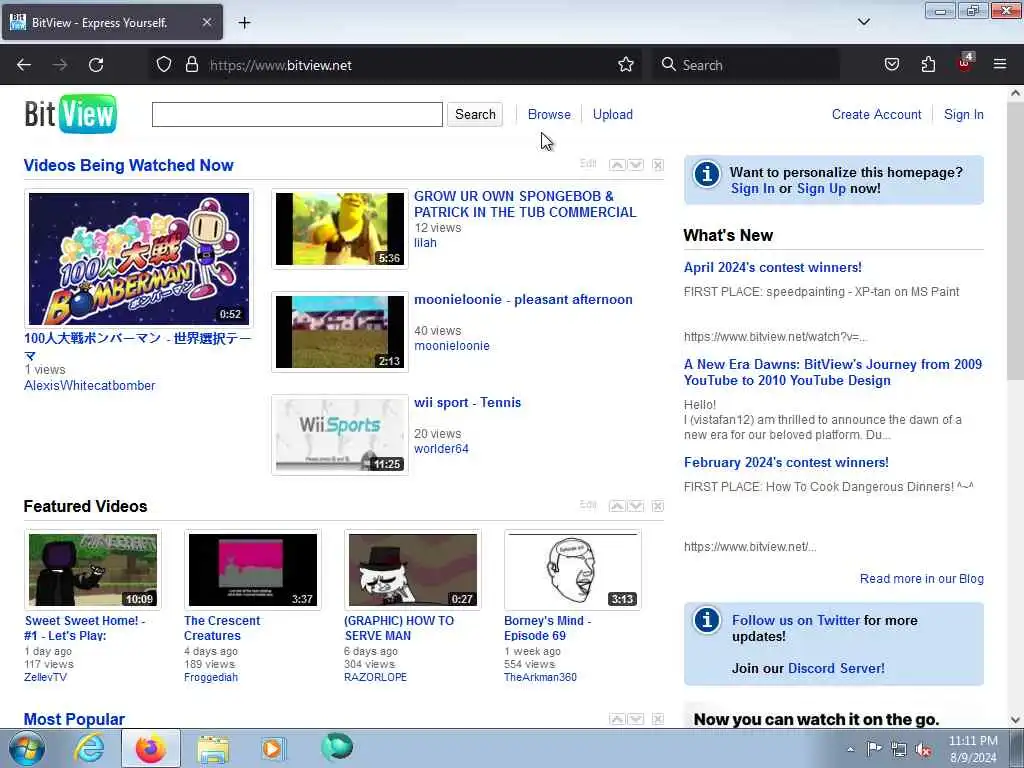Open April 2024's contest winners post
This screenshot has height=768, width=1024.
(773, 267)
